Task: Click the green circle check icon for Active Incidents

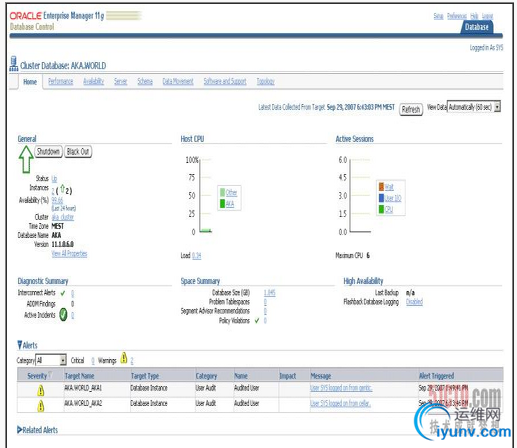Action: [63, 315]
